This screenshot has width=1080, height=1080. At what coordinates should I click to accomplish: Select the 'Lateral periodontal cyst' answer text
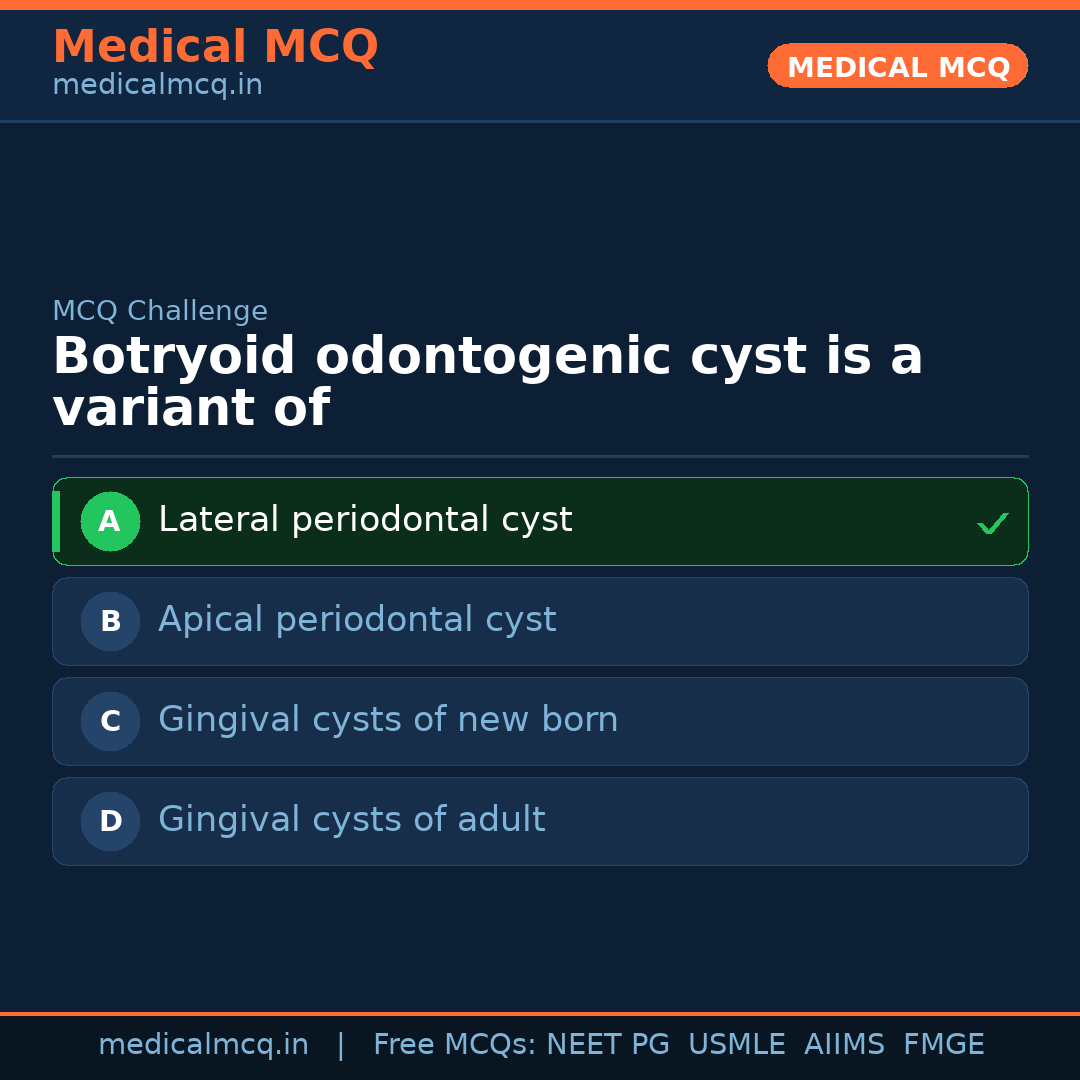click(x=365, y=520)
